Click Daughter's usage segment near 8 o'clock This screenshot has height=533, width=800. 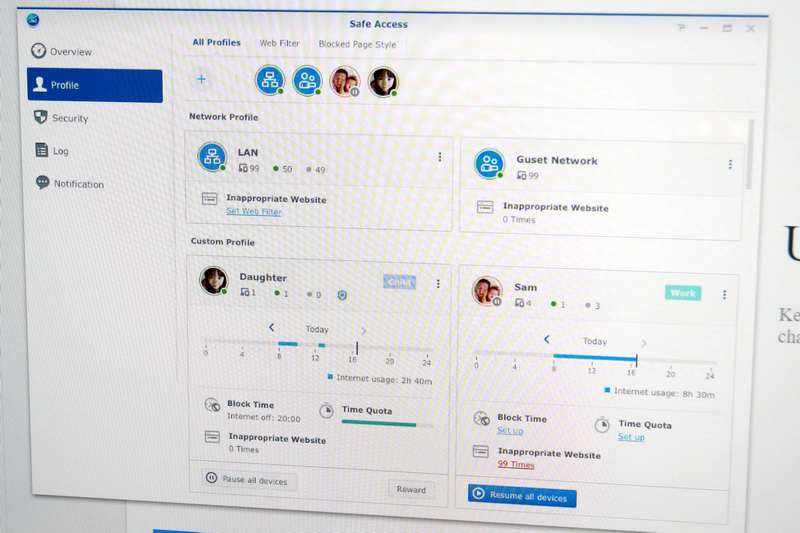[288, 344]
